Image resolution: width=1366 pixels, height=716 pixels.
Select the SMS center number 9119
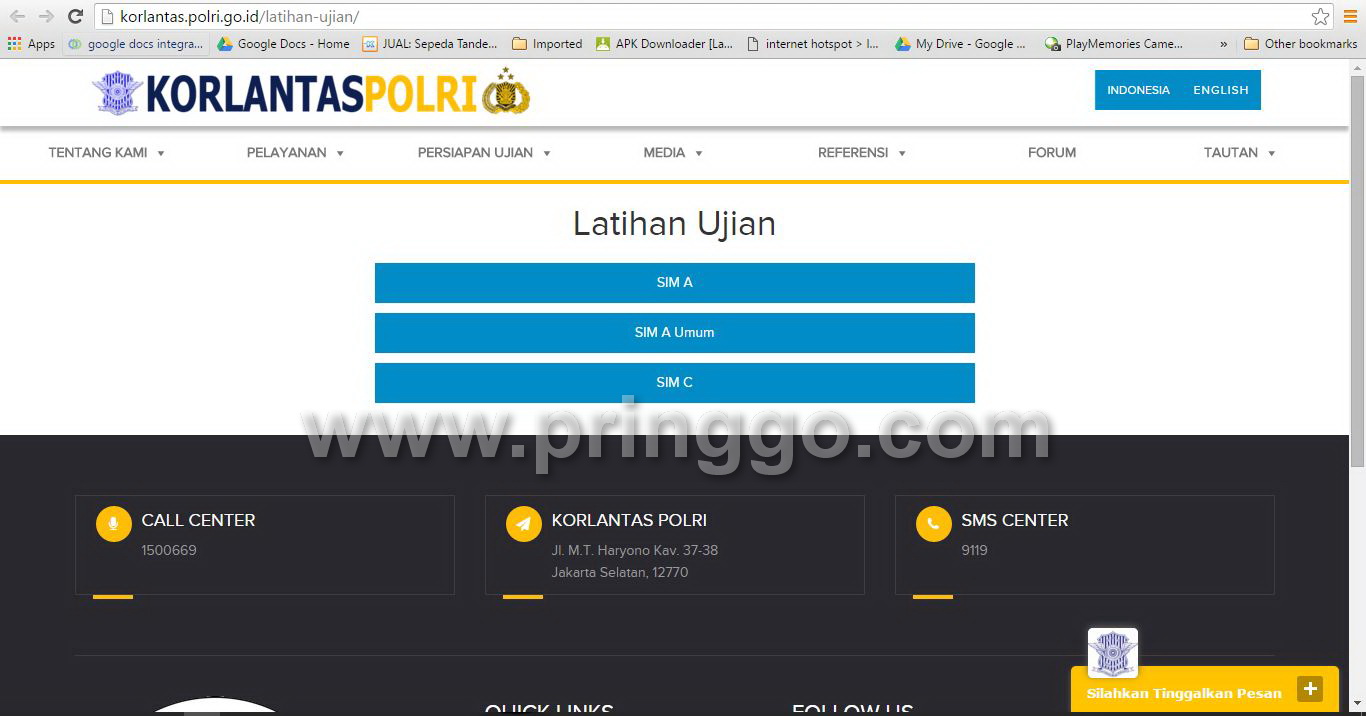[974, 550]
